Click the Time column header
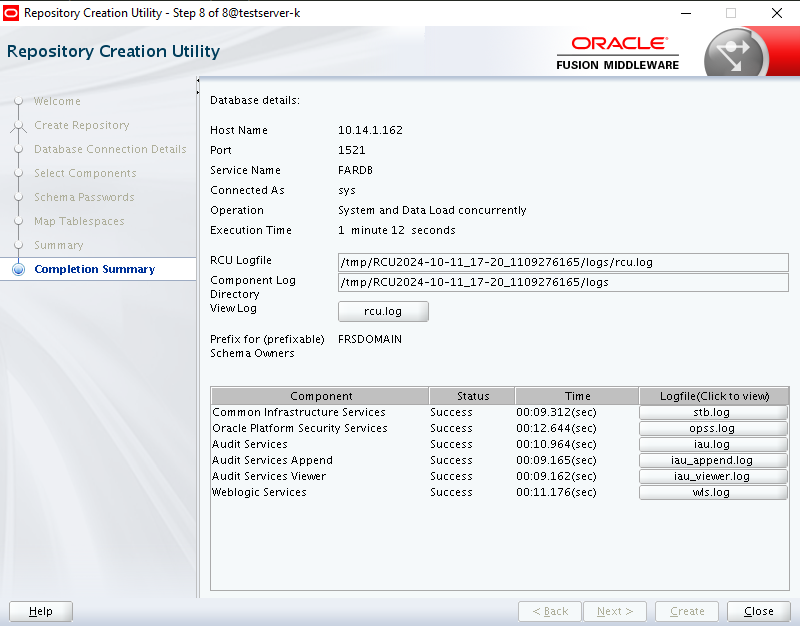The width and height of the screenshot is (800, 626). 577,396
